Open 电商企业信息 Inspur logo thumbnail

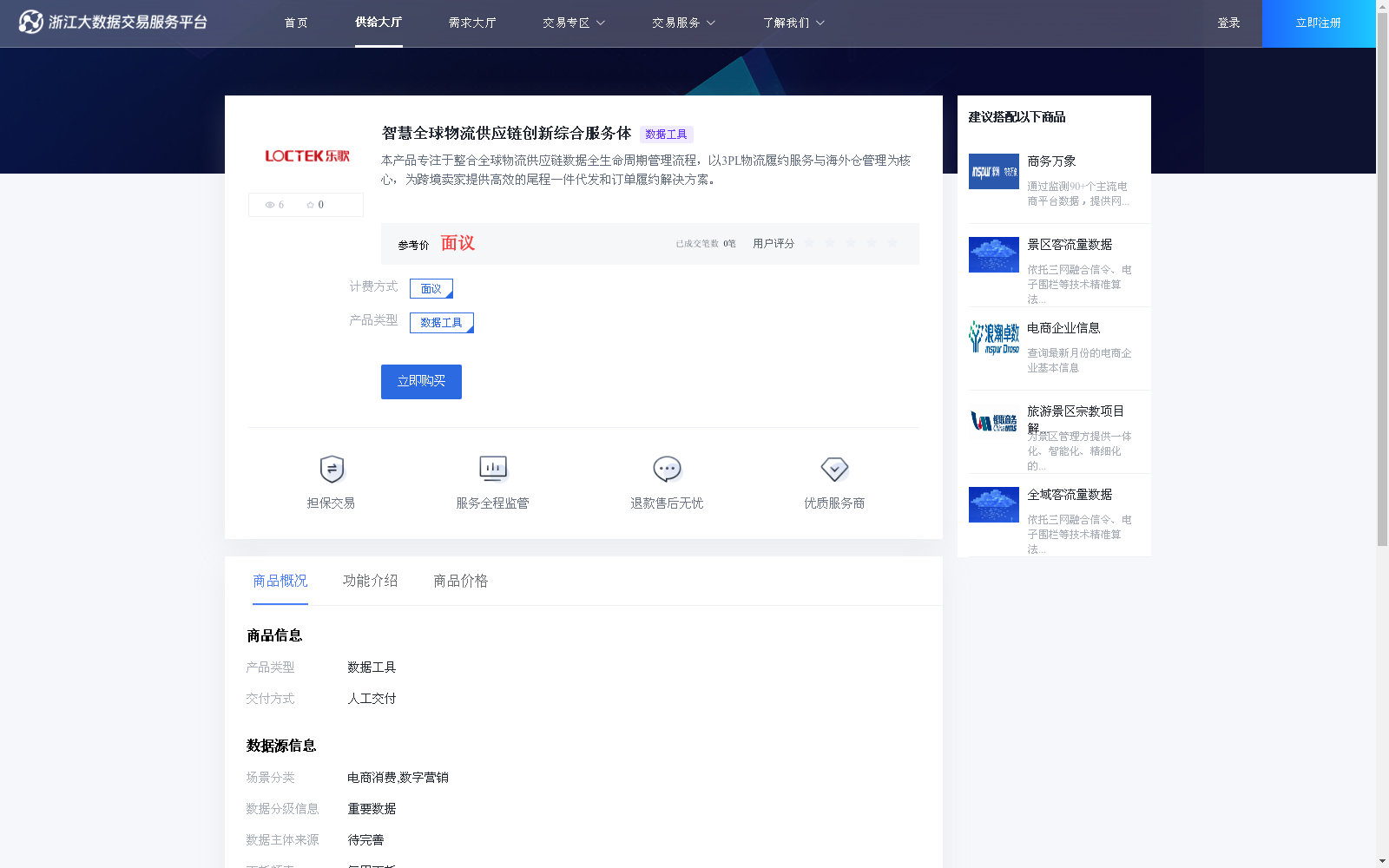[x=993, y=338]
